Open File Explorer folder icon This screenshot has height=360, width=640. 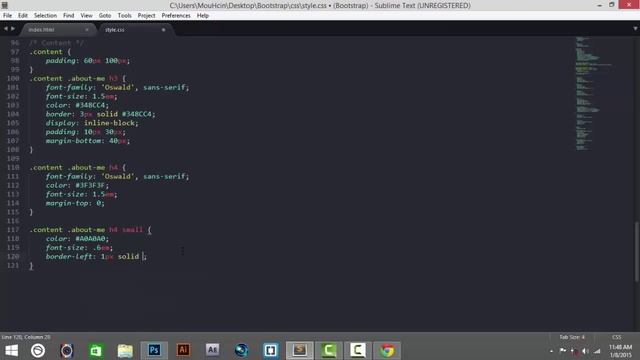(125, 350)
